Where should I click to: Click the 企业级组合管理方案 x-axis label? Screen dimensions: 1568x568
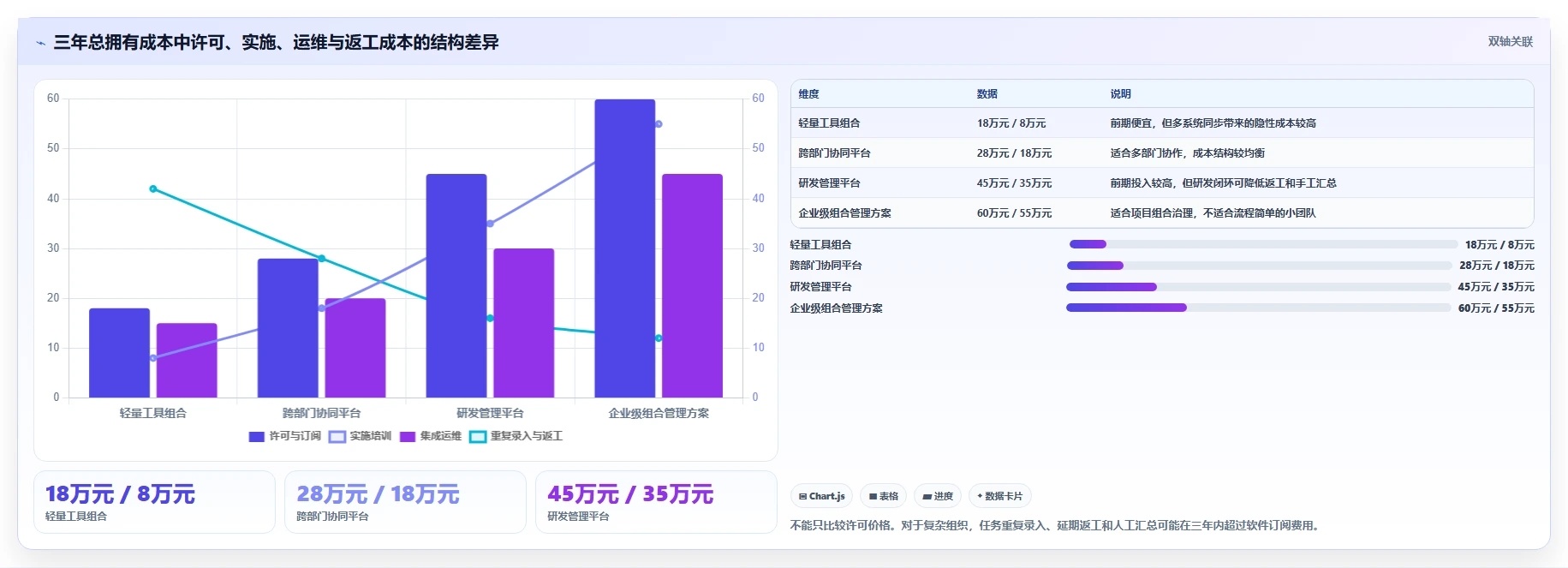click(659, 413)
